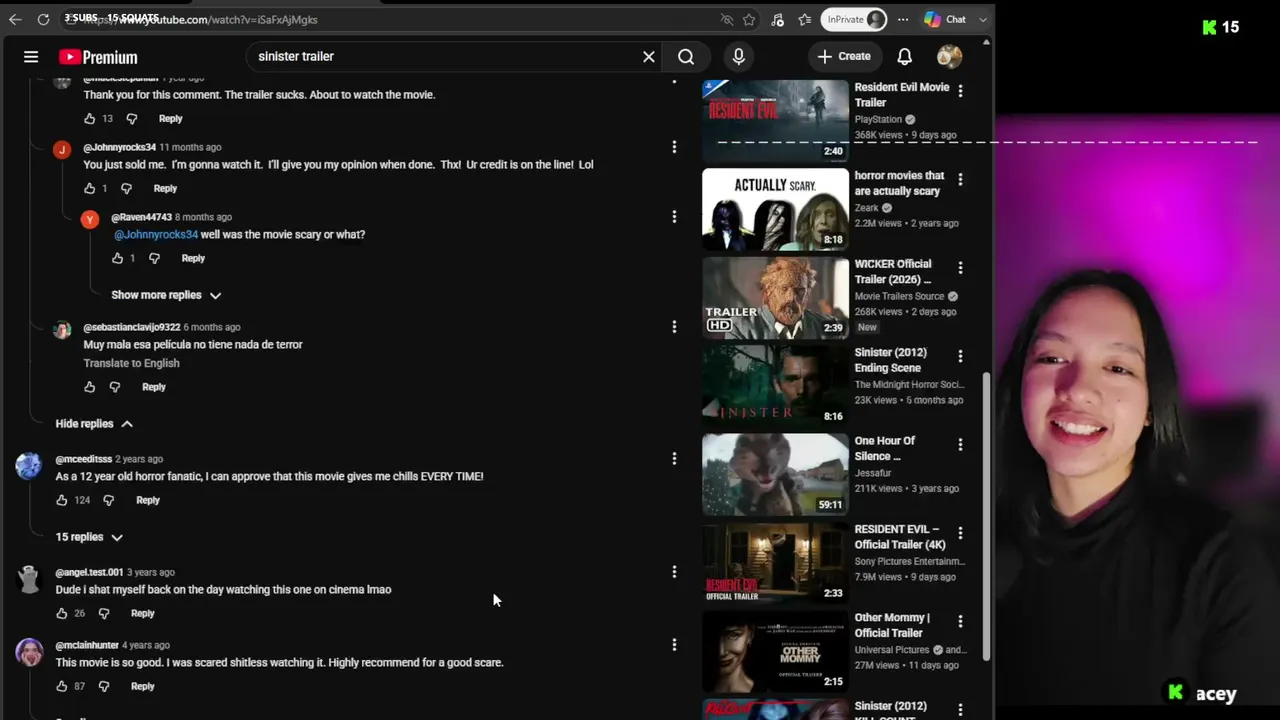The image size is (1280, 720).
Task: Open the options menu for @Johnnyrocks34's comment
Action: [x=674, y=147]
